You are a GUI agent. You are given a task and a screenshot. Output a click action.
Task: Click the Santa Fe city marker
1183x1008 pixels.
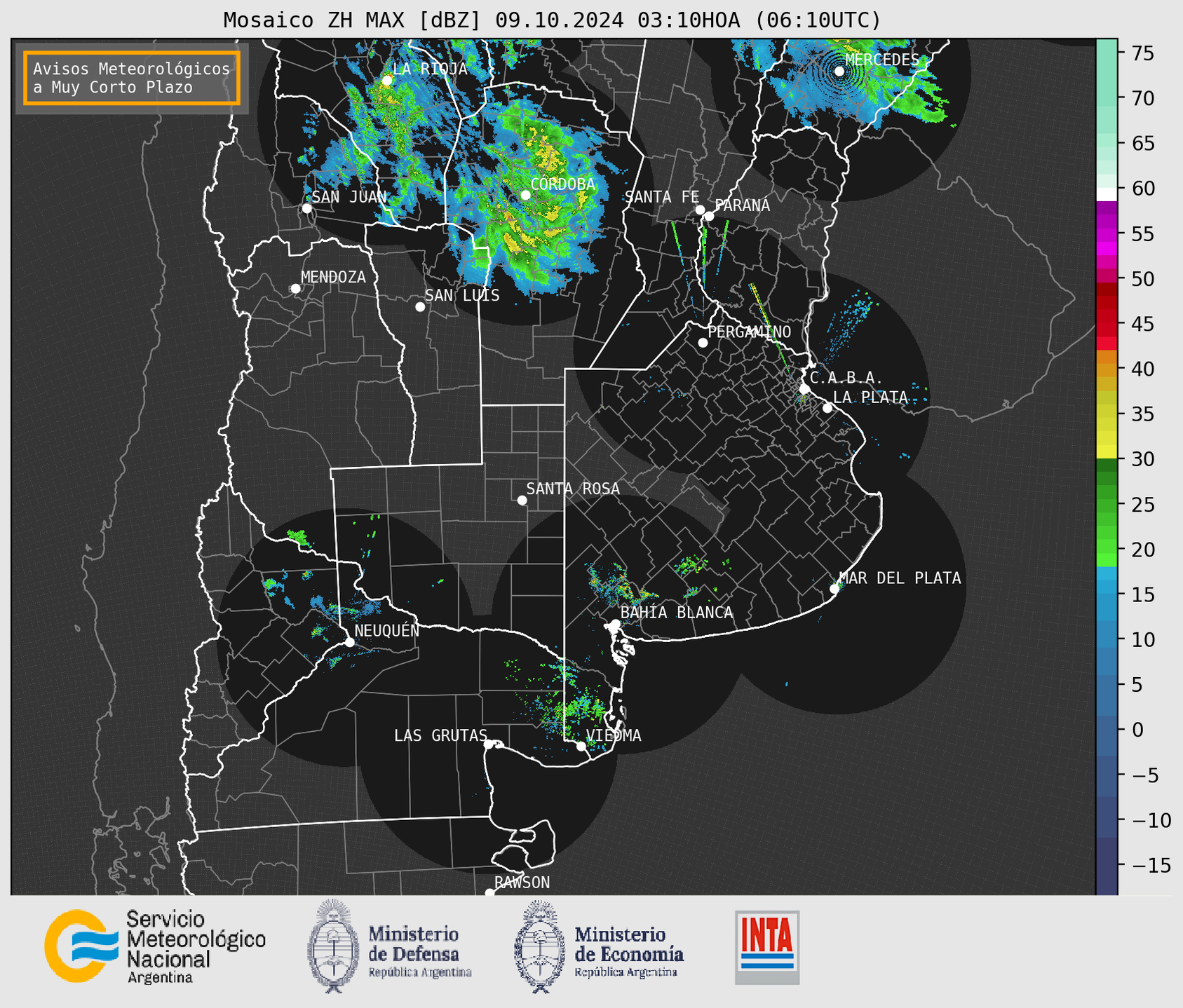[700, 210]
